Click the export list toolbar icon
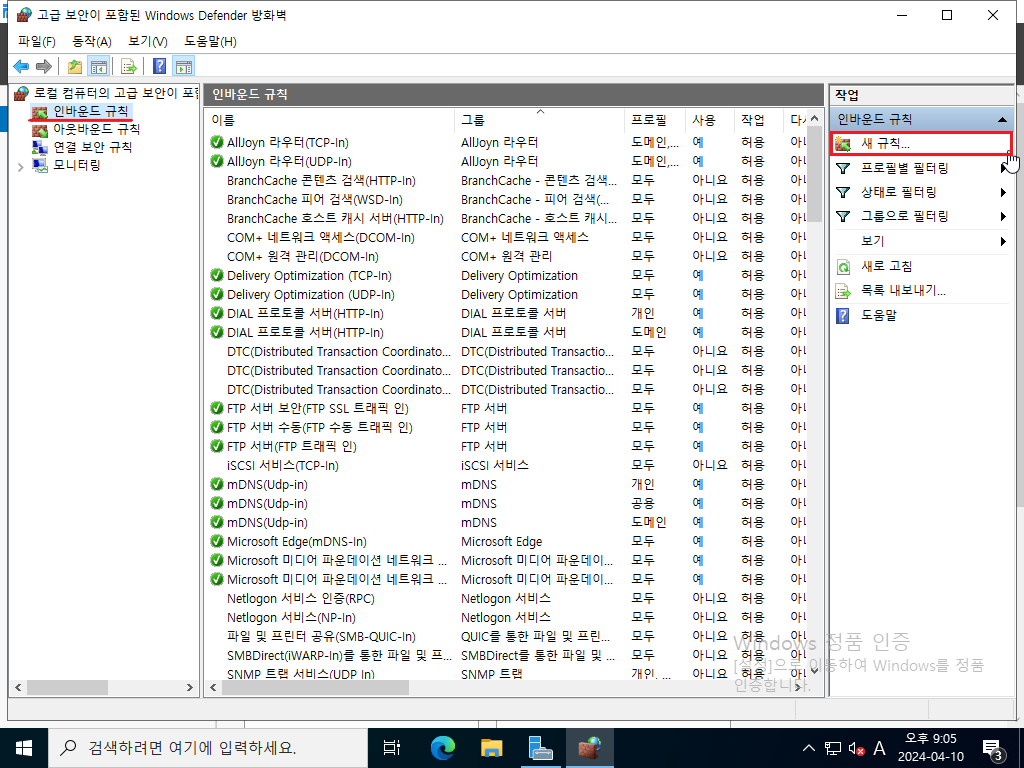The image size is (1024, 768). pyautogui.click(x=129, y=66)
